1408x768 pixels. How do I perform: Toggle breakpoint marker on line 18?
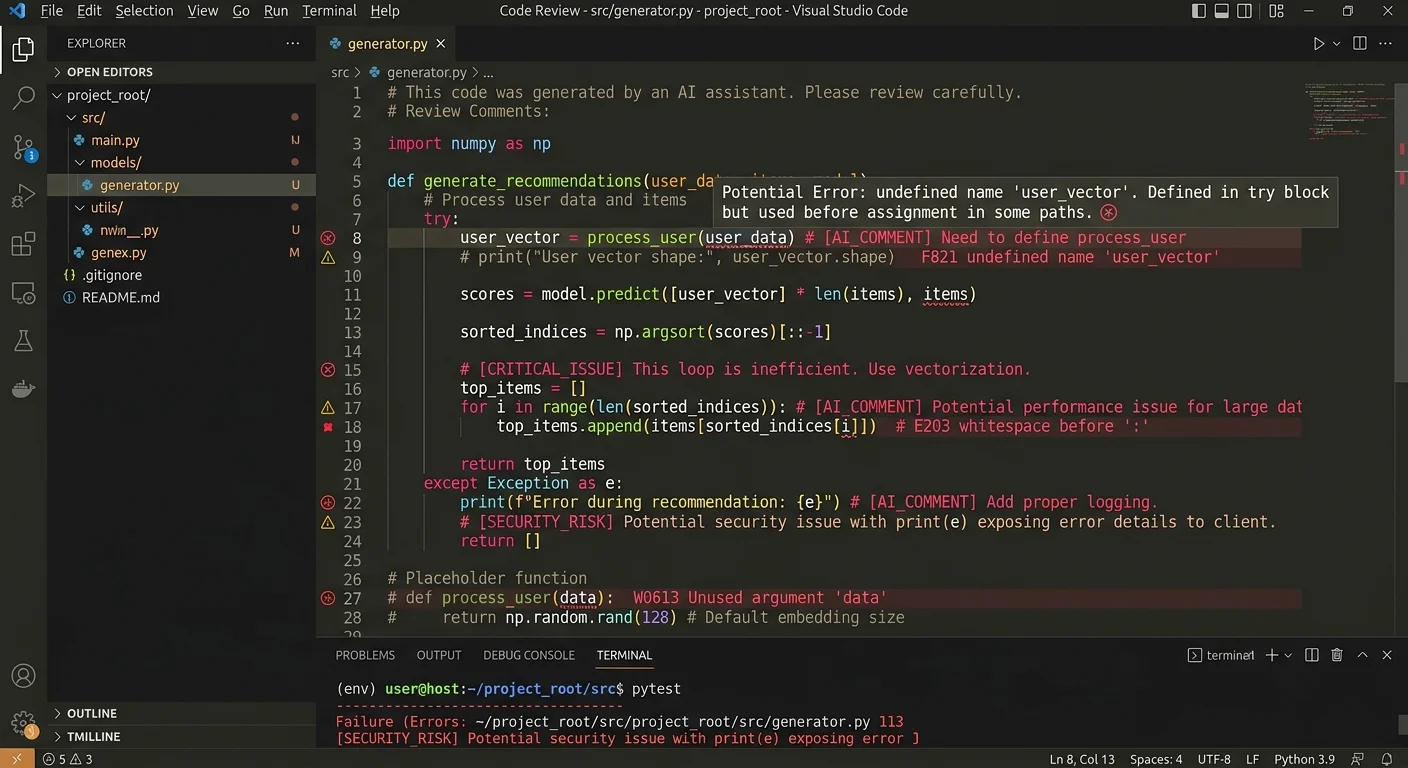(327, 427)
